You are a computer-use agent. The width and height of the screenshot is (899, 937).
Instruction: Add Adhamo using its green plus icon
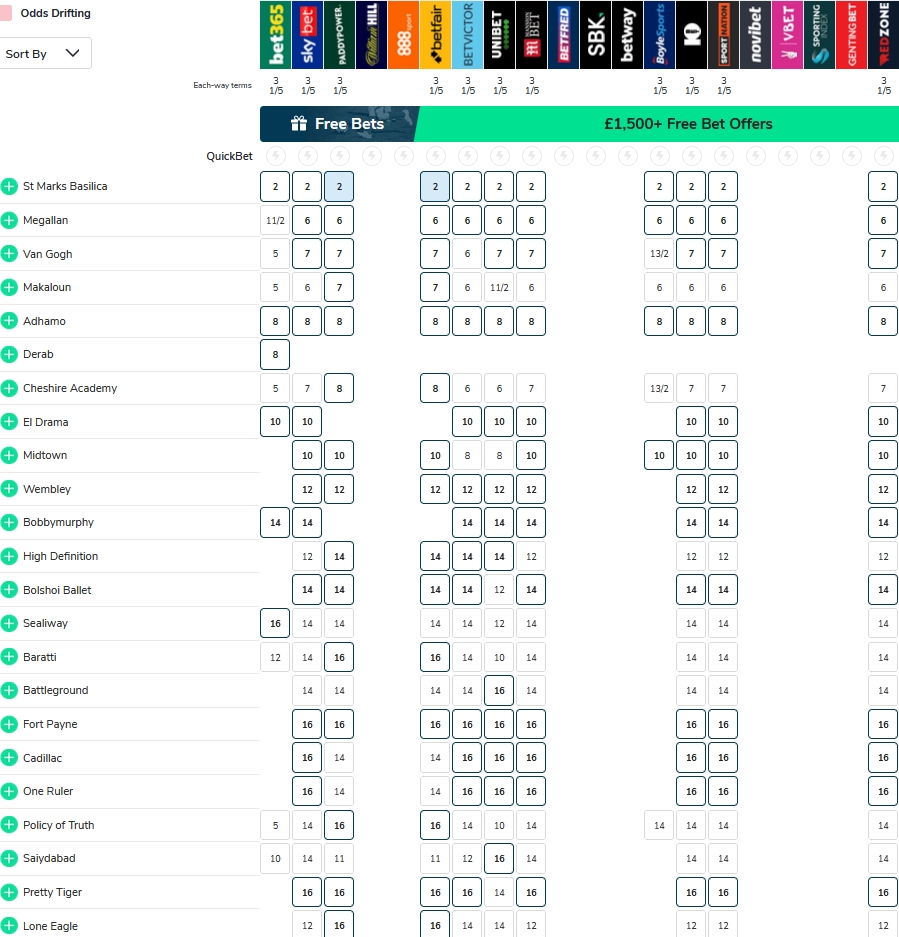10,321
